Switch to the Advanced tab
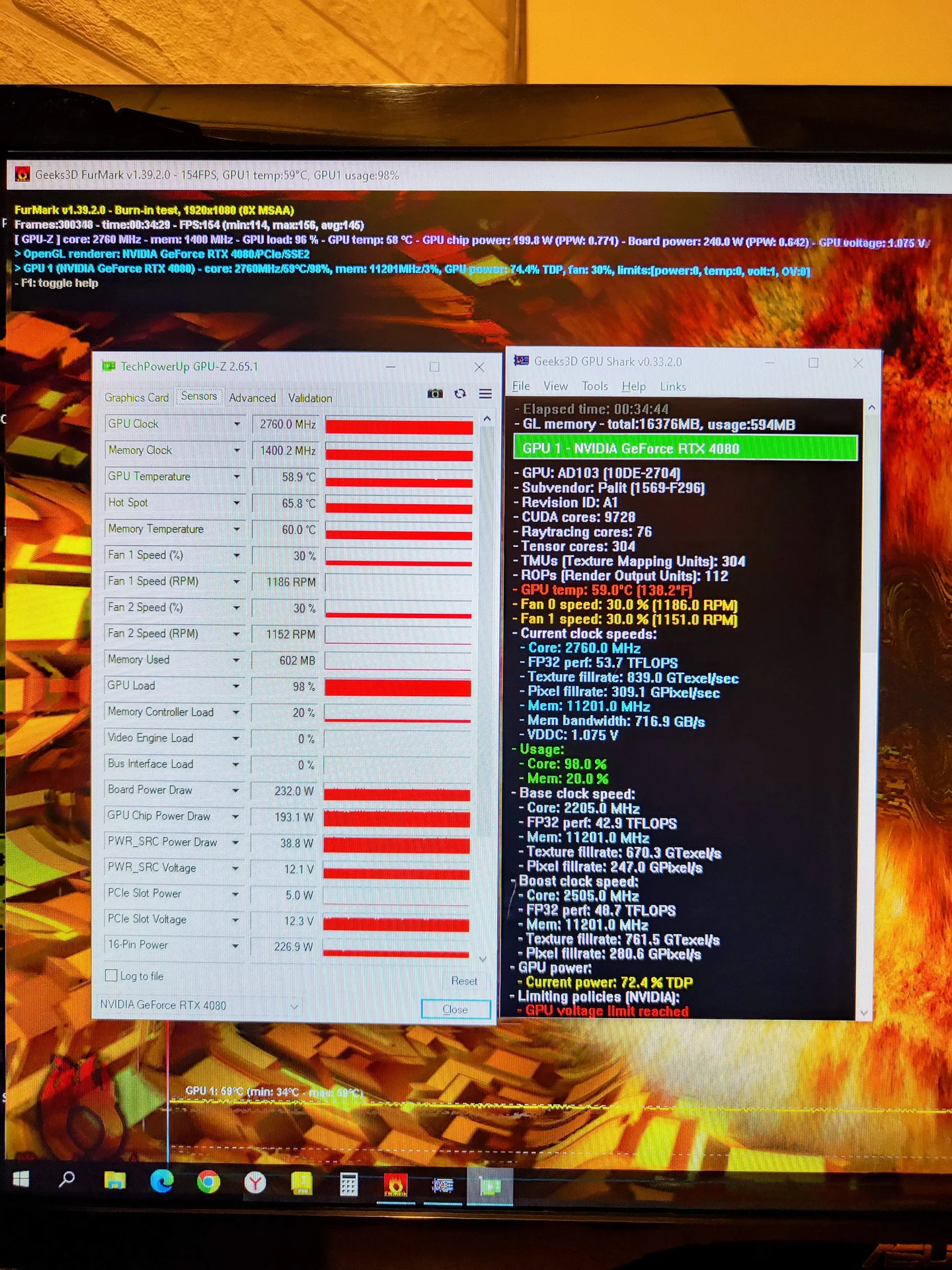952x1270 pixels. point(253,398)
